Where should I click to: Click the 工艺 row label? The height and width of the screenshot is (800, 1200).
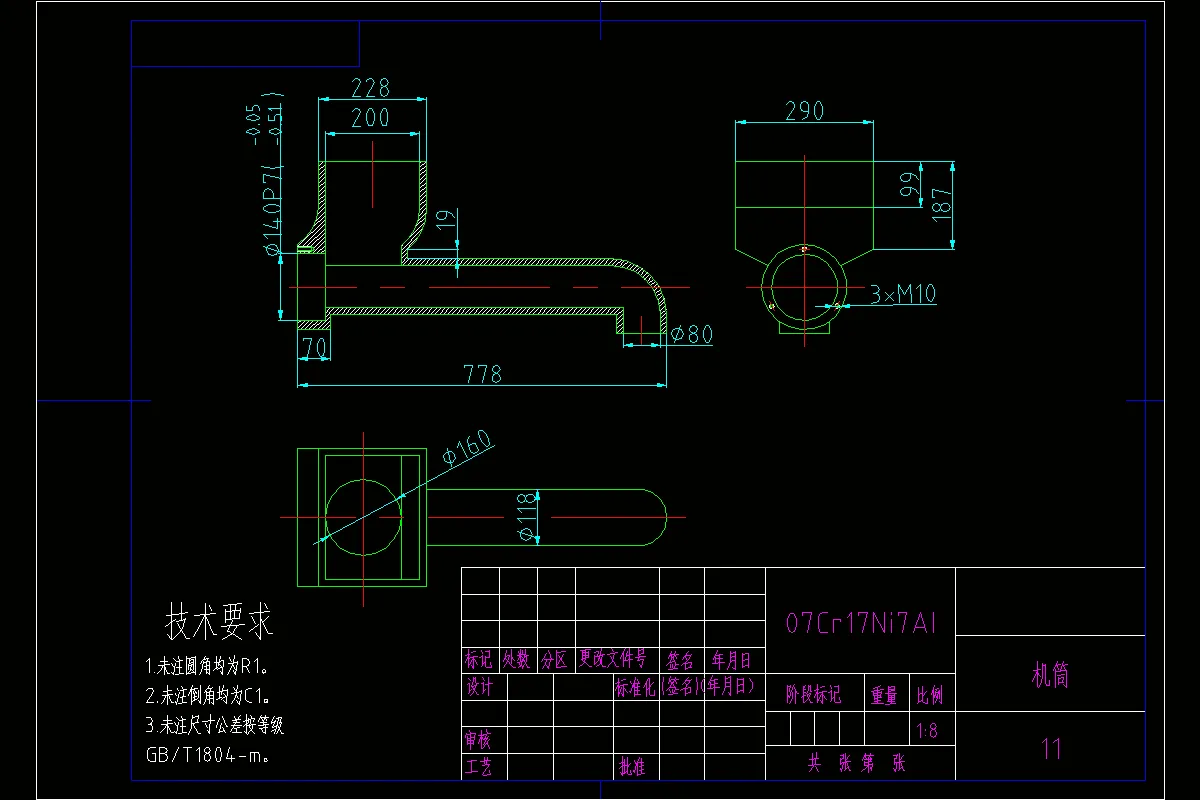click(x=479, y=767)
